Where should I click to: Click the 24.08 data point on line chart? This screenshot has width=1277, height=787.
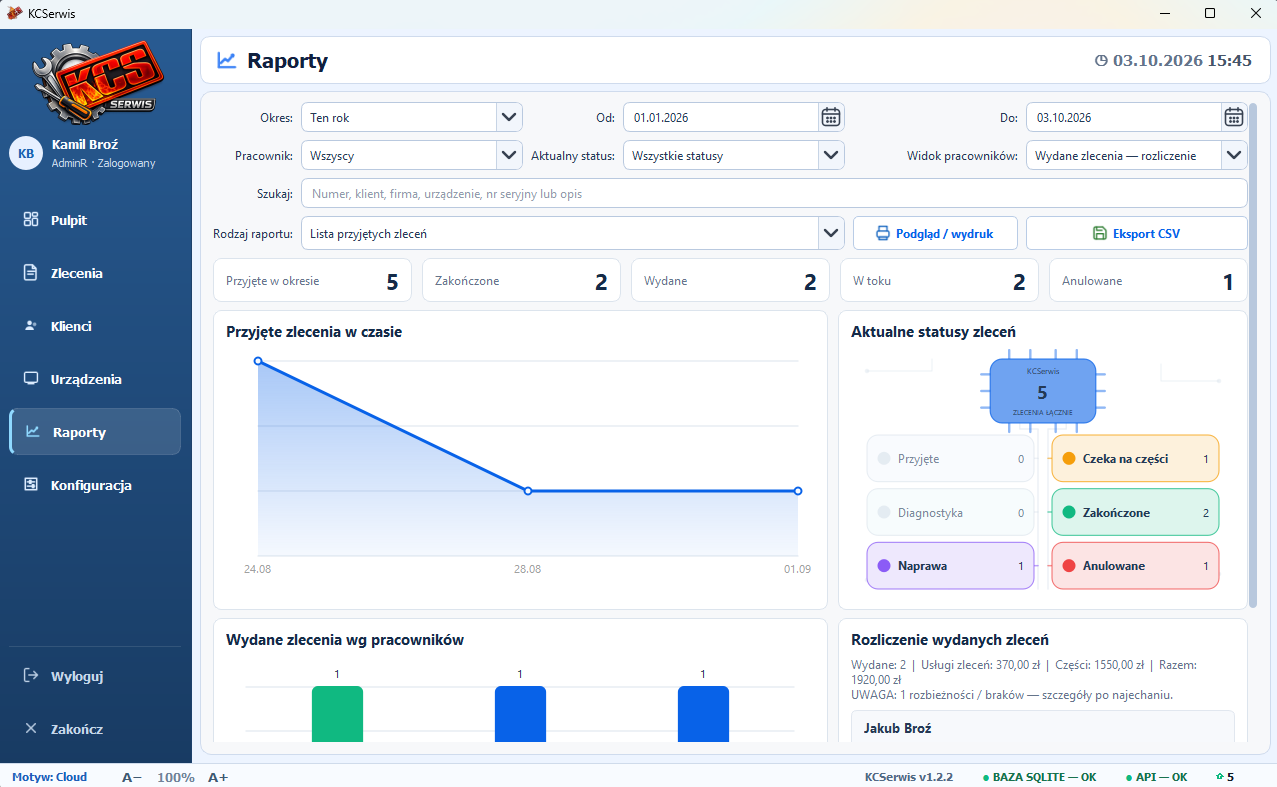(x=258, y=361)
